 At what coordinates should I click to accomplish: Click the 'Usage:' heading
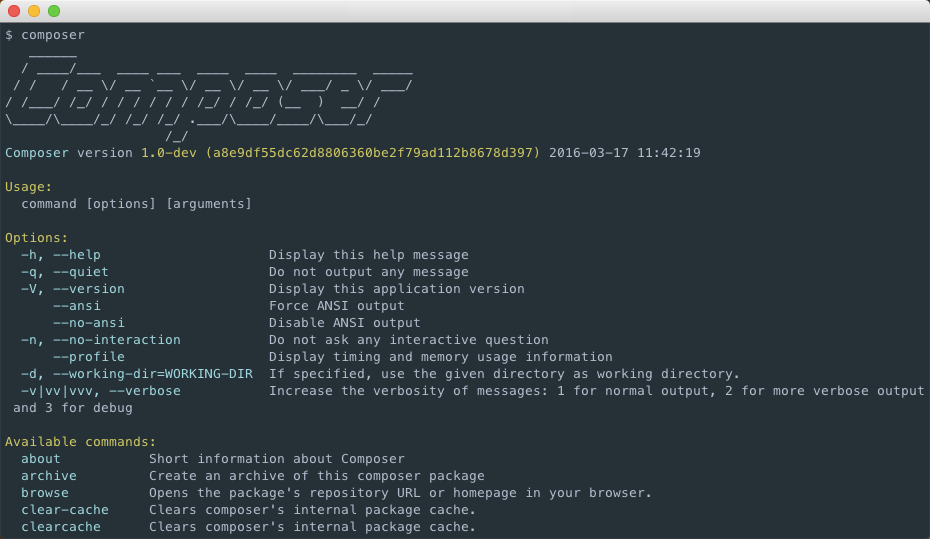pos(28,187)
